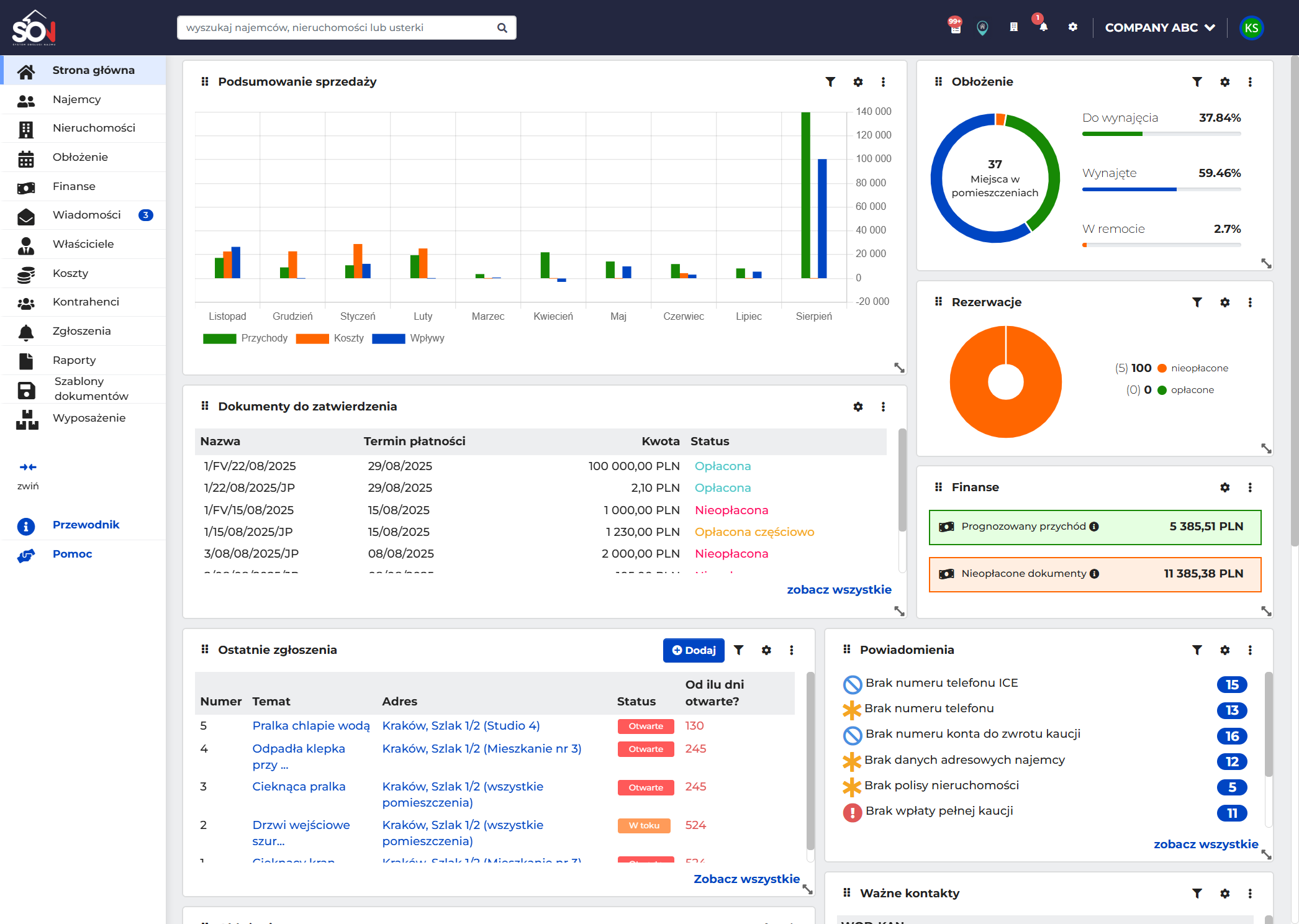Filter the Podsumowanie sprzedaży widget
The height and width of the screenshot is (924, 1299).
click(x=830, y=82)
